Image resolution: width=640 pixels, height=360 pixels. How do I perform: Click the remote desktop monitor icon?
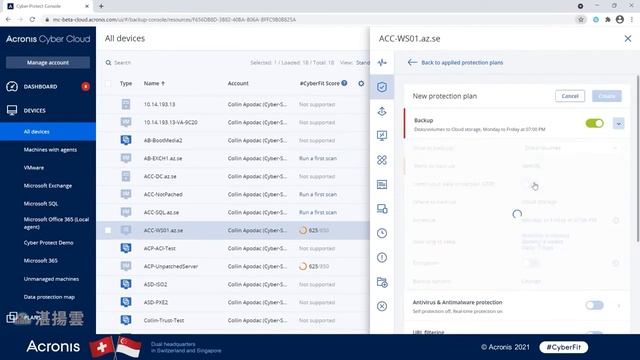pos(382,136)
